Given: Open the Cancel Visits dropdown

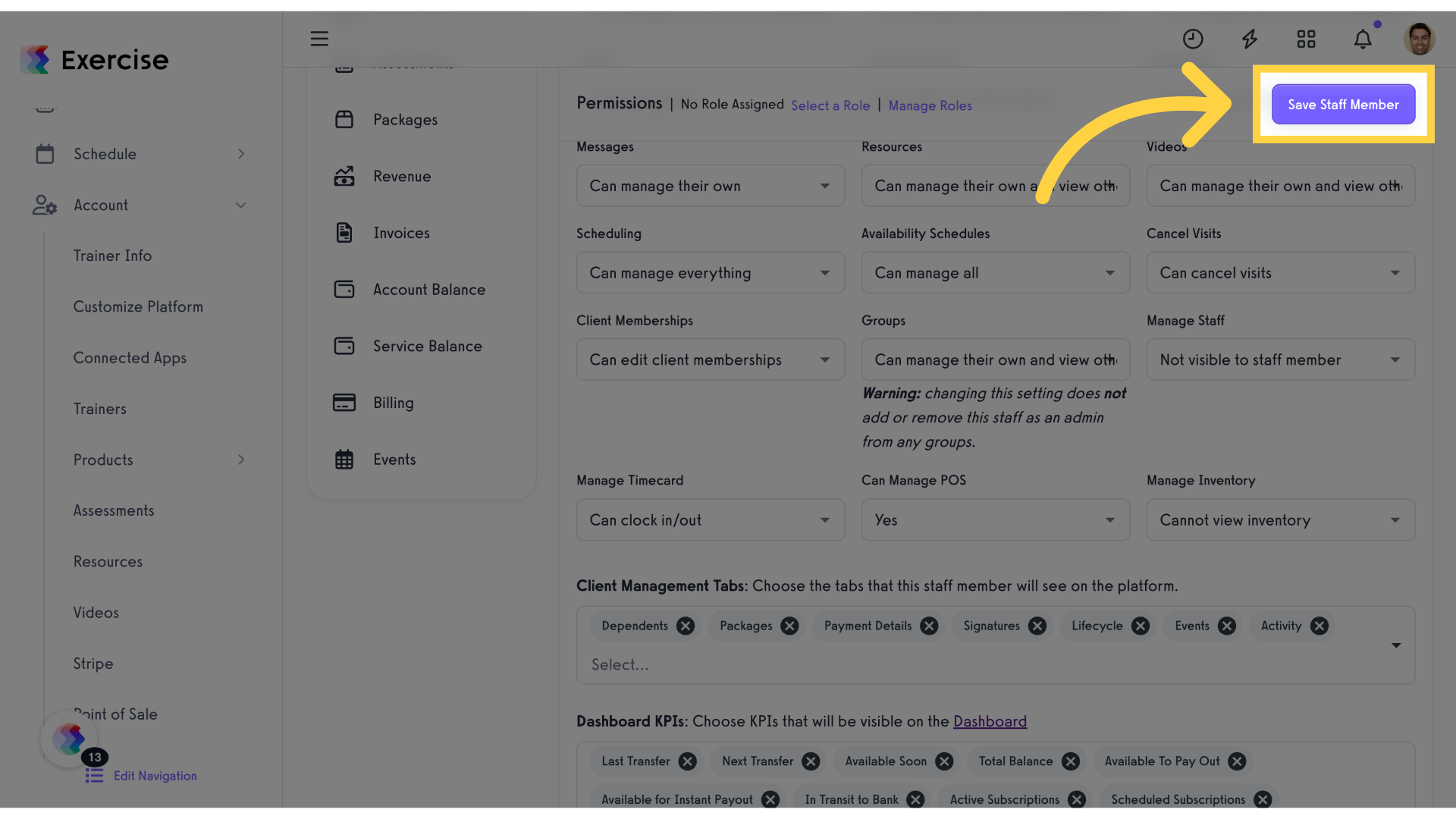Looking at the screenshot, I should click(1281, 273).
